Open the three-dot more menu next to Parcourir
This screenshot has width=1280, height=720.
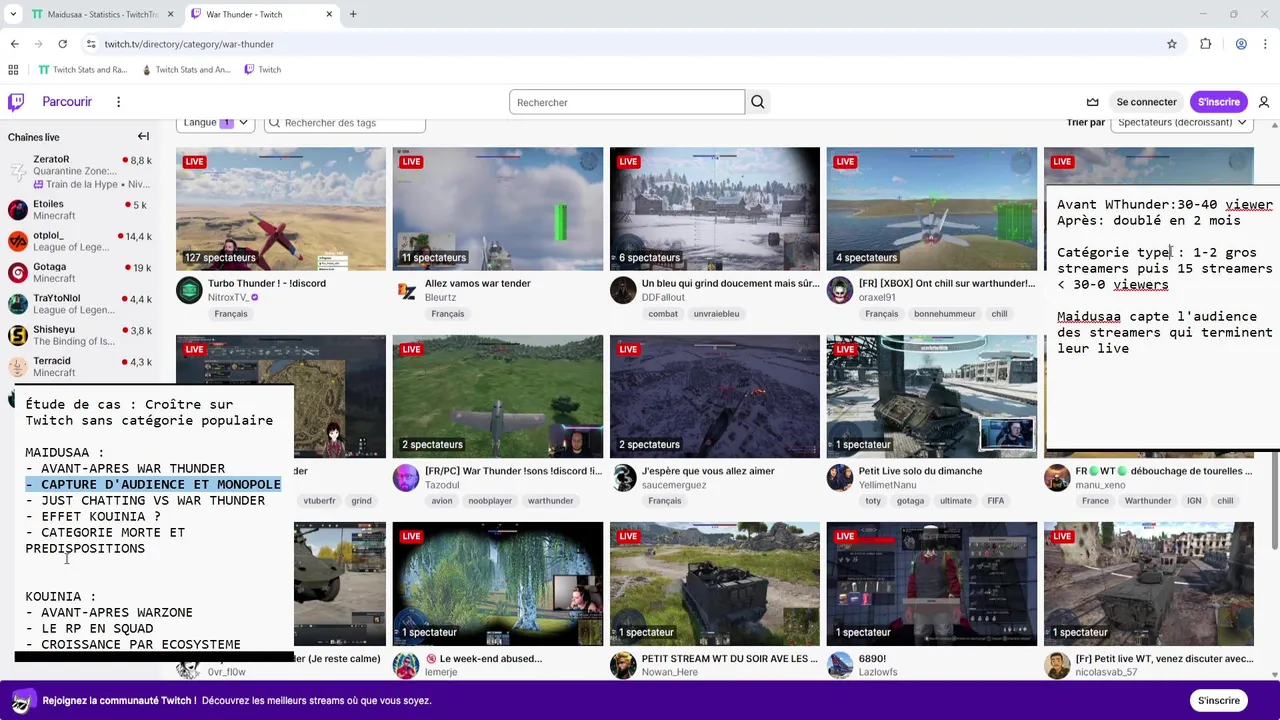118,102
